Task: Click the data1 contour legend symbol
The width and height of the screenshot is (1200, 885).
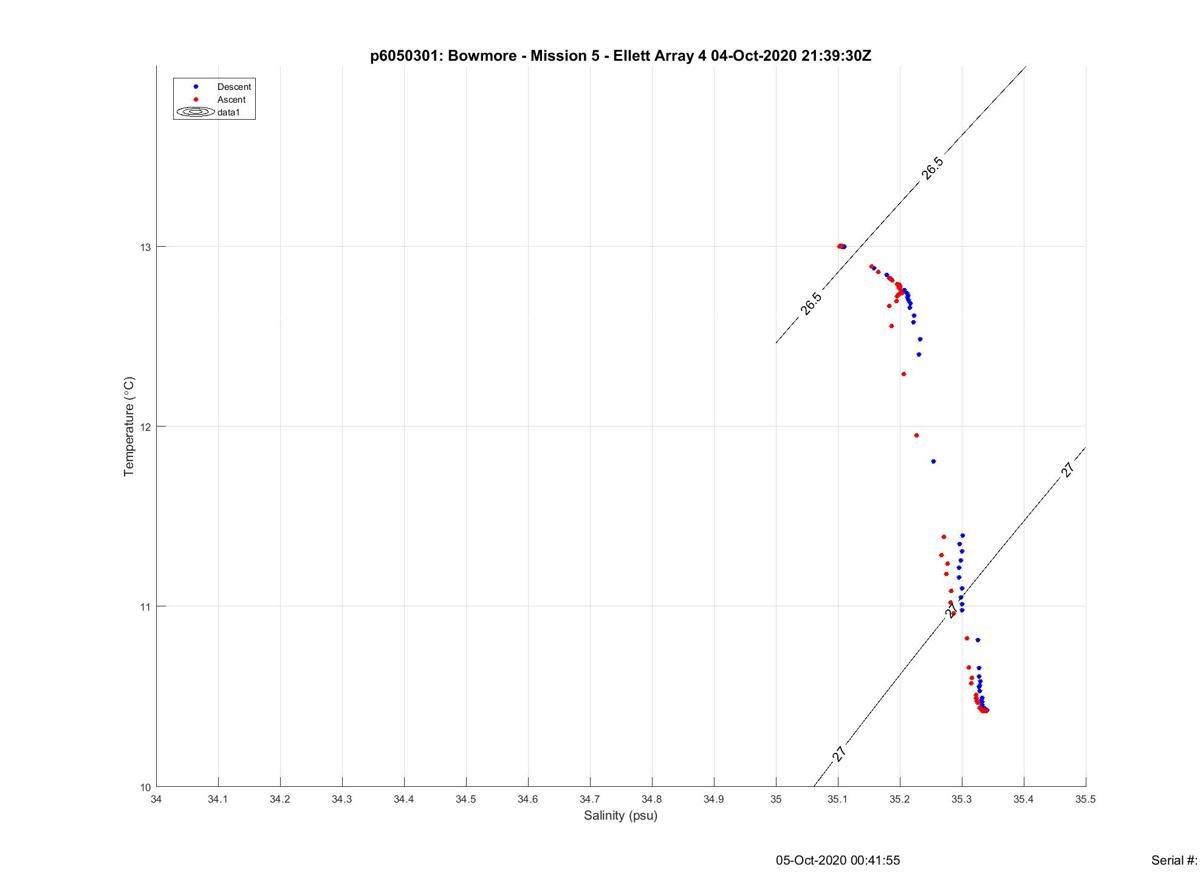Action: pyautogui.click(x=195, y=113)
